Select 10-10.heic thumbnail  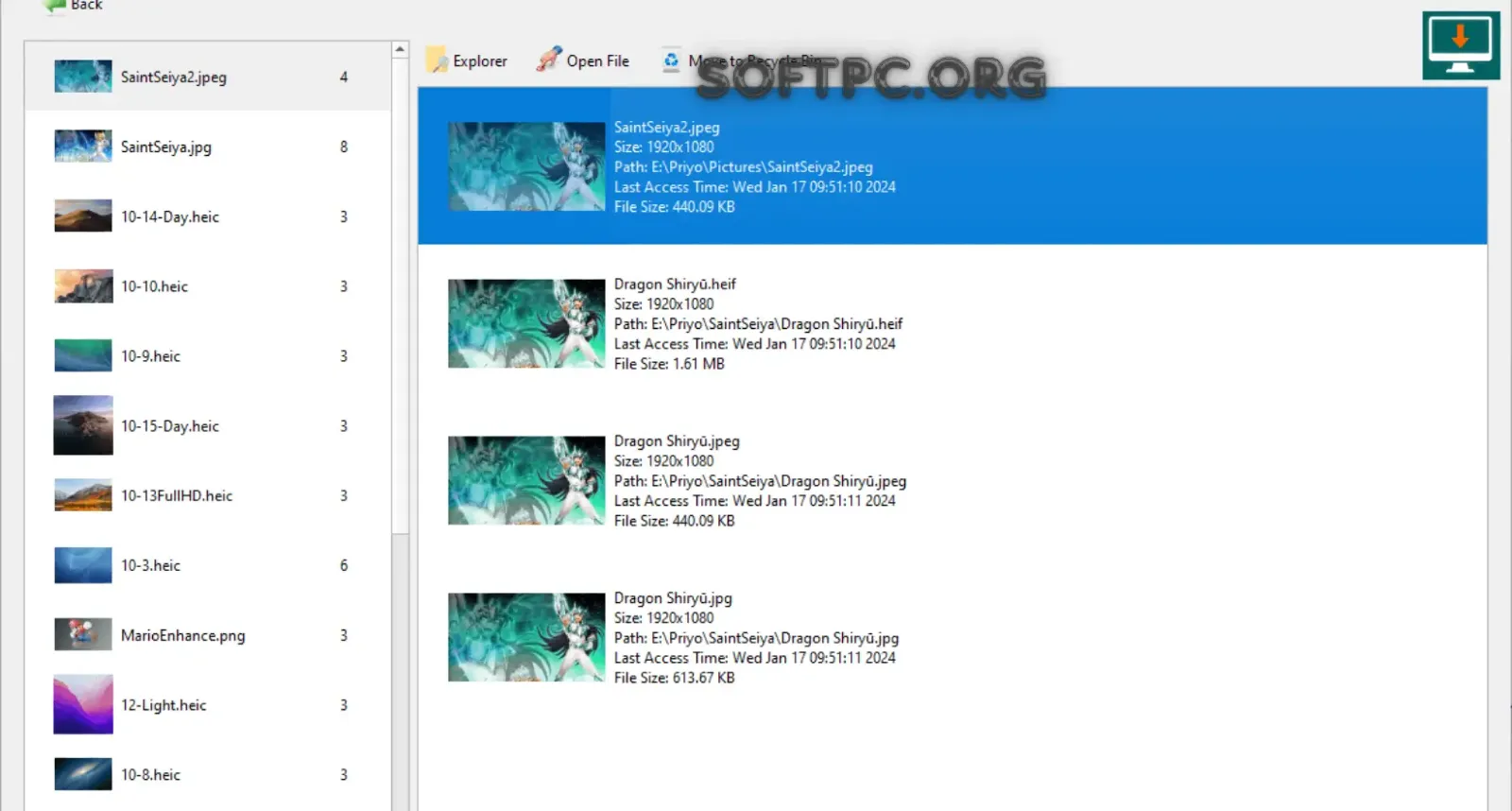tap(83, 286)
